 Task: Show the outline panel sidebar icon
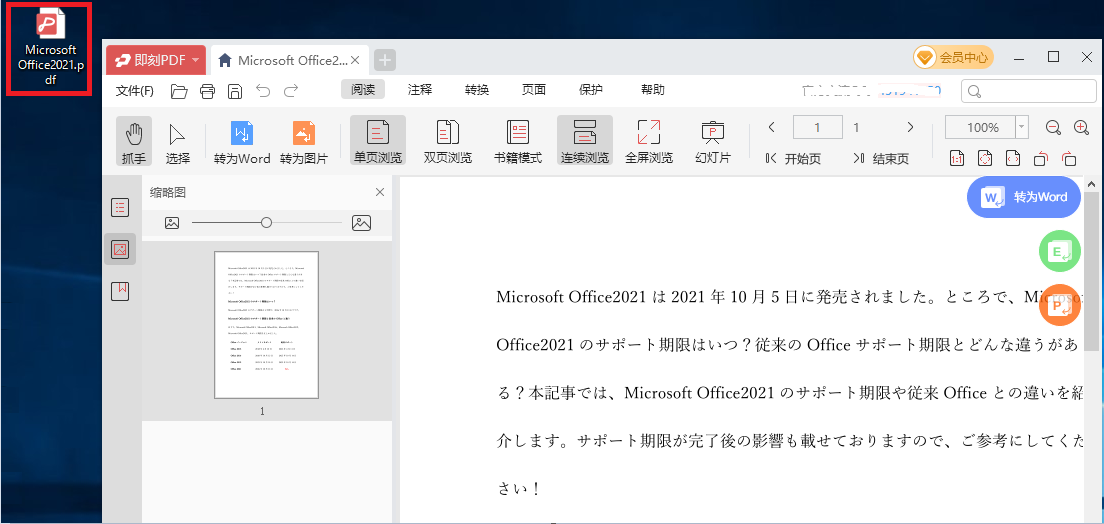pos(120,208)
